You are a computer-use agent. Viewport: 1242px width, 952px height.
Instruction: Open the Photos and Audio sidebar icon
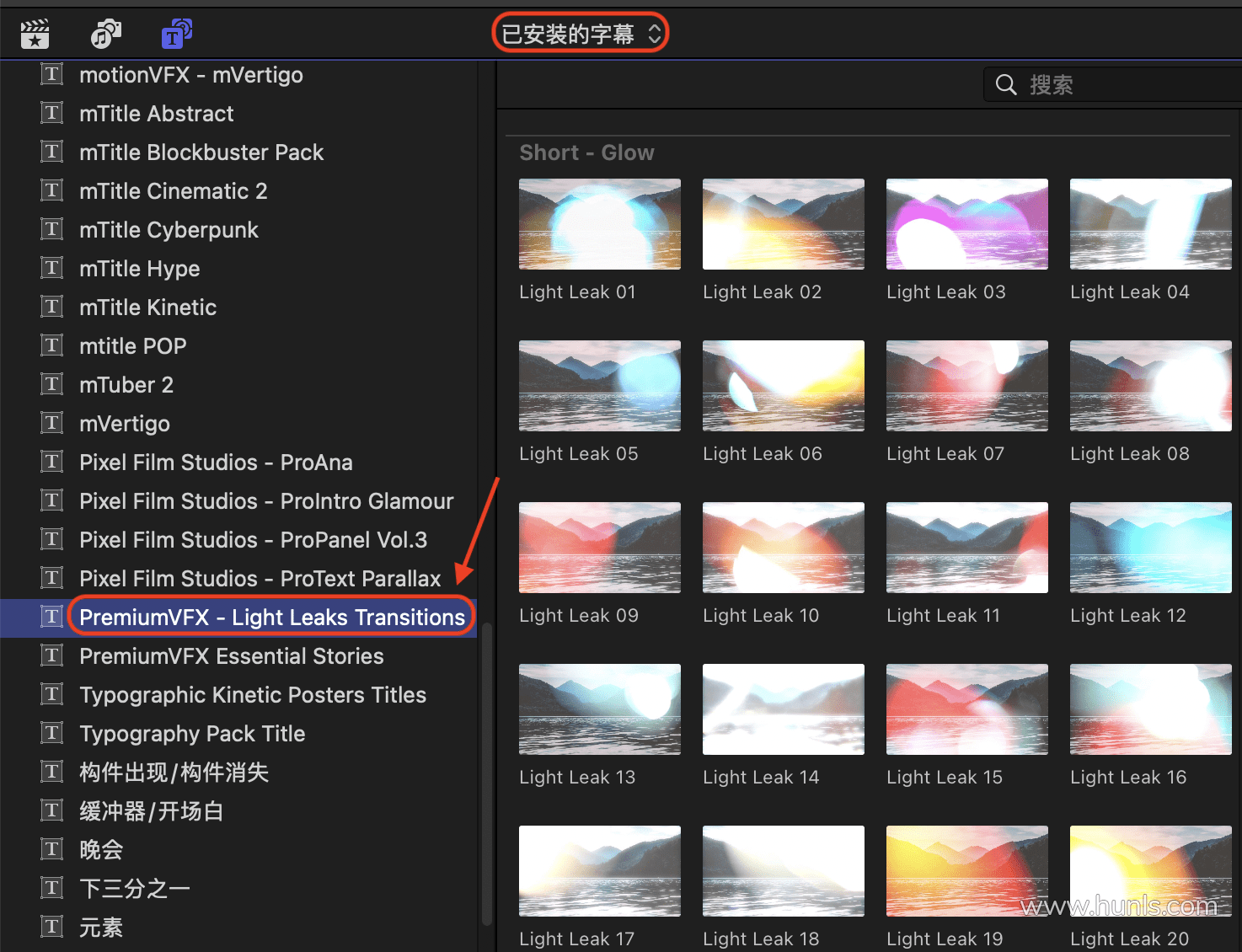pyautogui.click(x=106, y=34)
